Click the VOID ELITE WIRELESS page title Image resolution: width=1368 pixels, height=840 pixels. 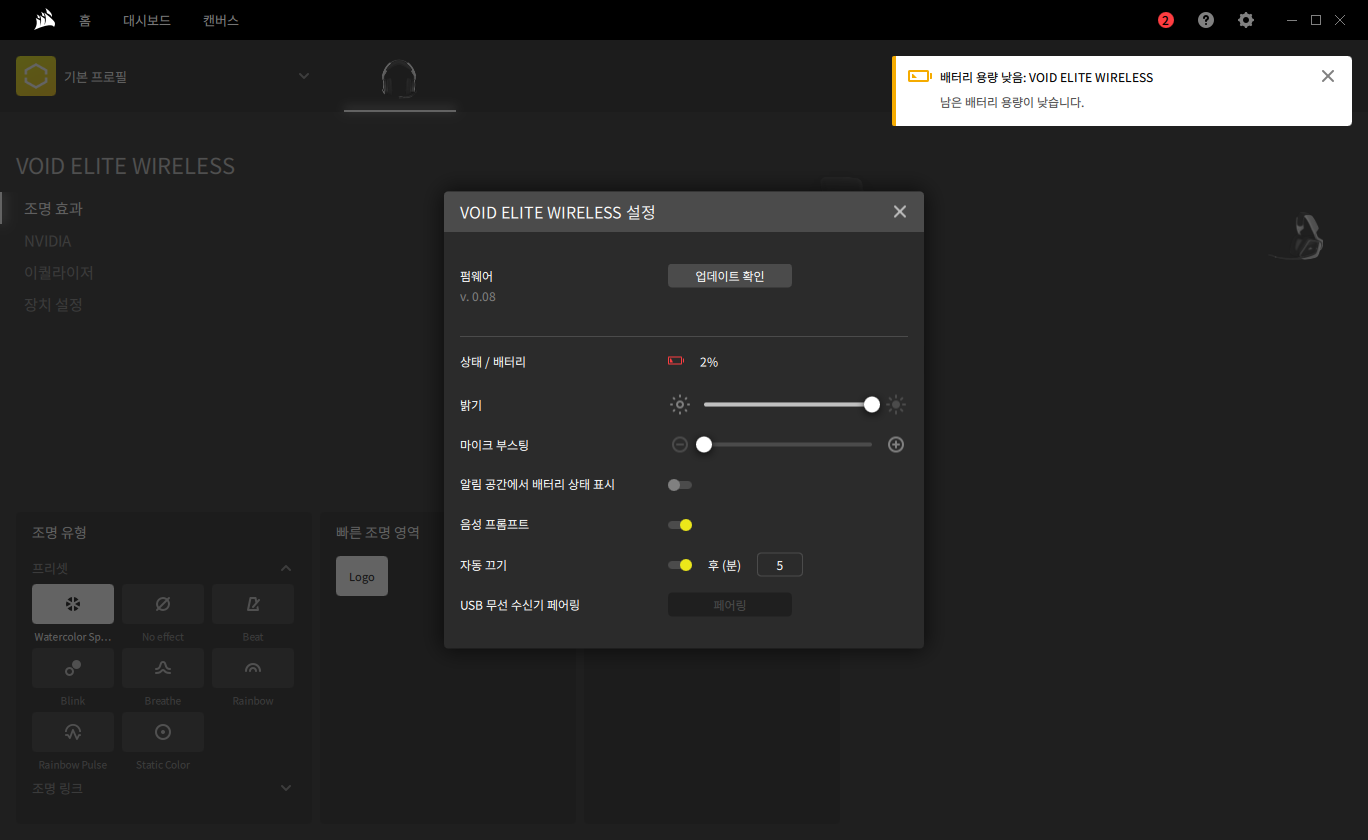pyautogui.click(x=125, y=166)
